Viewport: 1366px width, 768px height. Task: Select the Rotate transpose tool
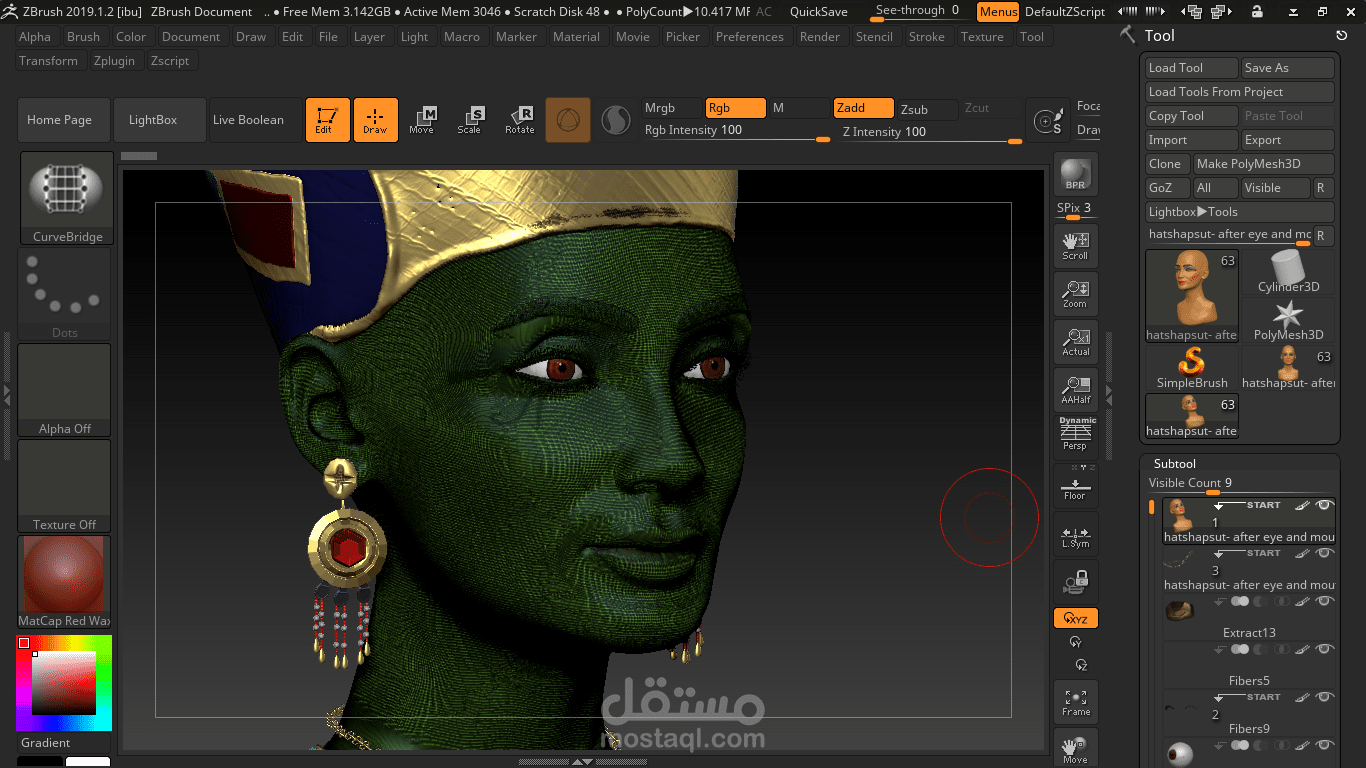[519, 120]
